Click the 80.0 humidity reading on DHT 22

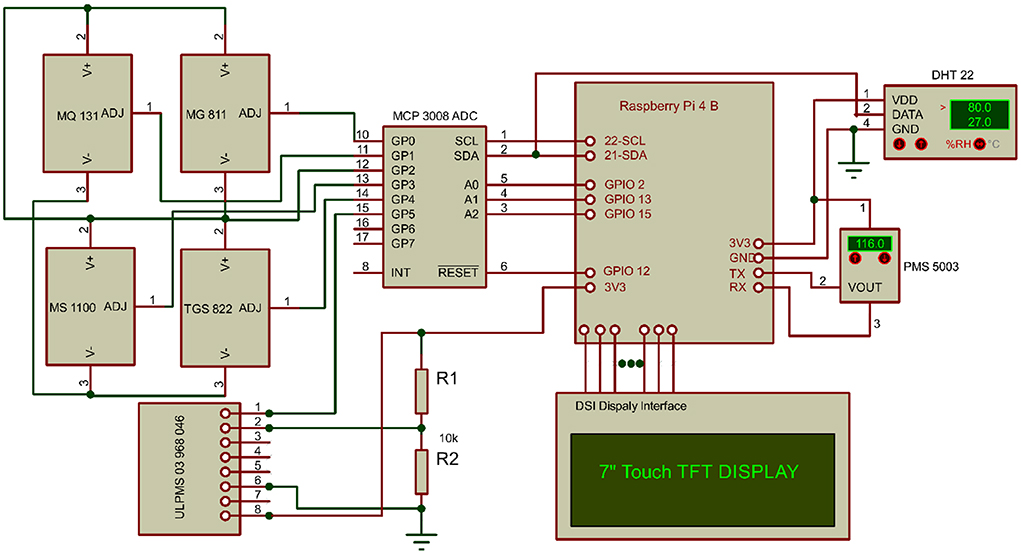[x=979, y=107]
